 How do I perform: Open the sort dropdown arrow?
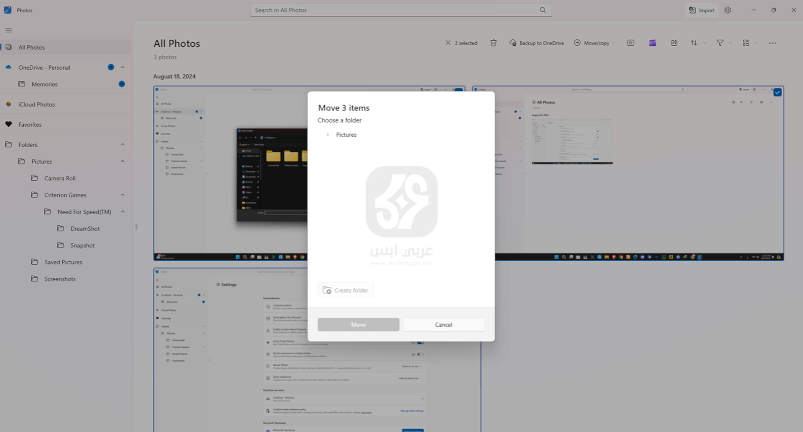[704, 43]
